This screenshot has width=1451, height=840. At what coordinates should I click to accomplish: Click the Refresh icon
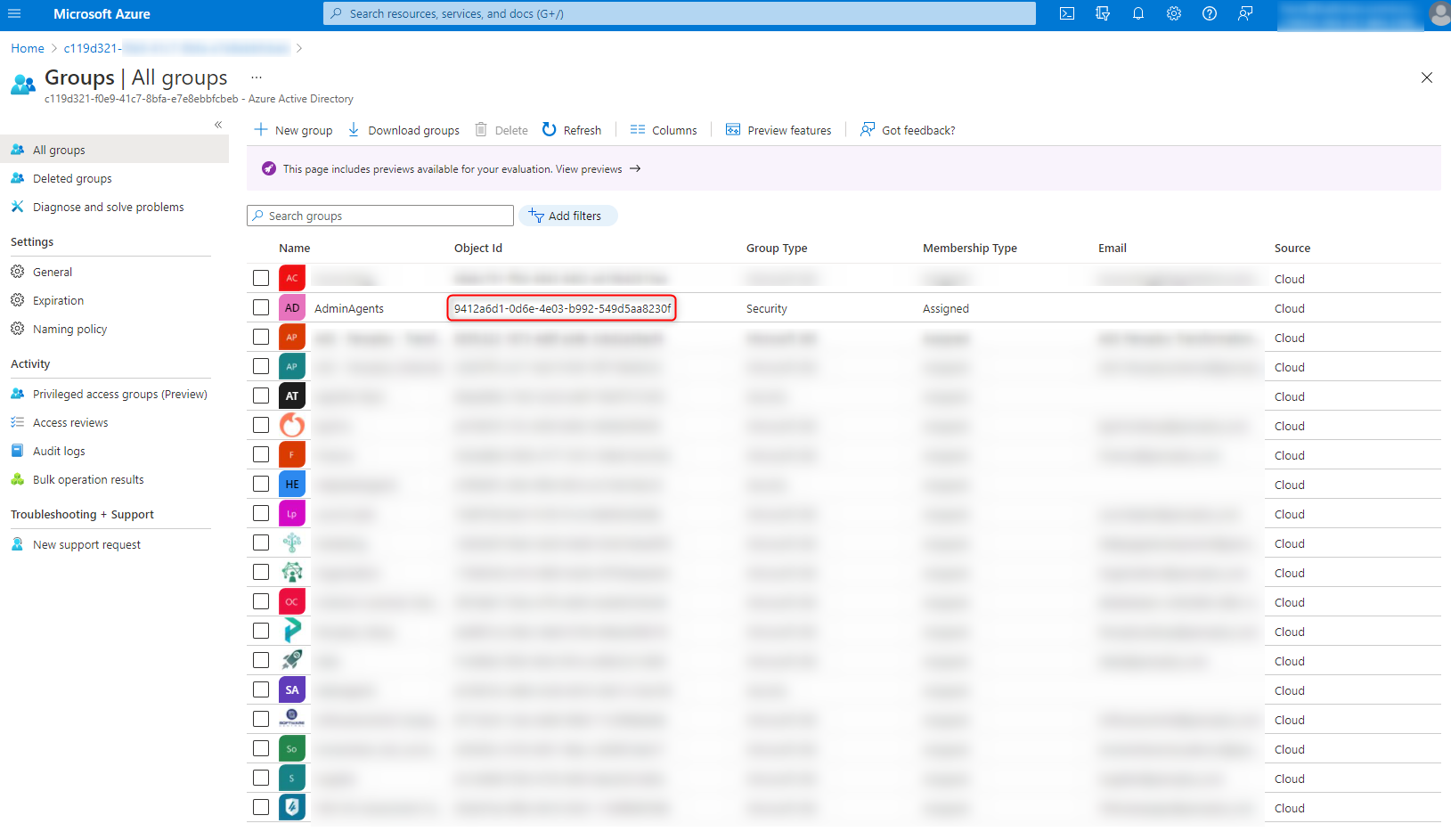550,130
